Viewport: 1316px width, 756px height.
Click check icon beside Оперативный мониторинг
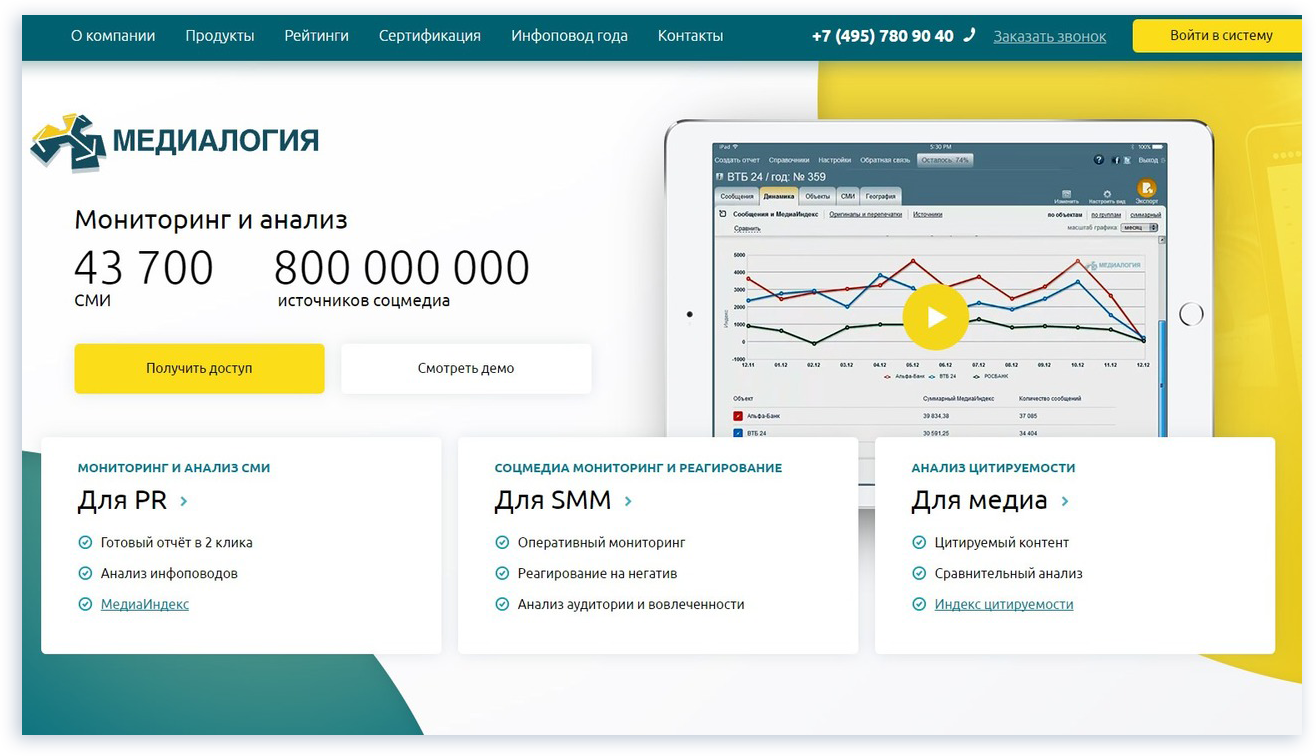(x=502, y=542)
